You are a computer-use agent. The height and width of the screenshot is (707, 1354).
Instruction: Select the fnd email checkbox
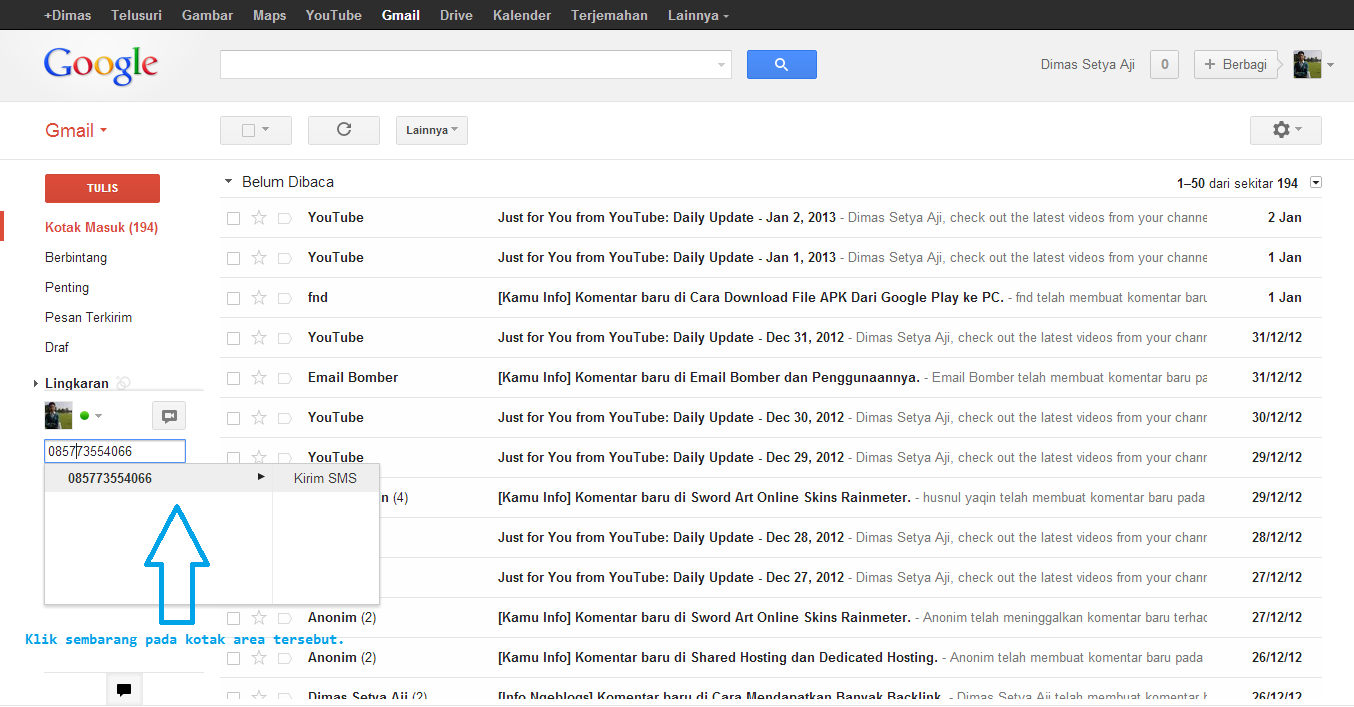[x=233, y=298]
